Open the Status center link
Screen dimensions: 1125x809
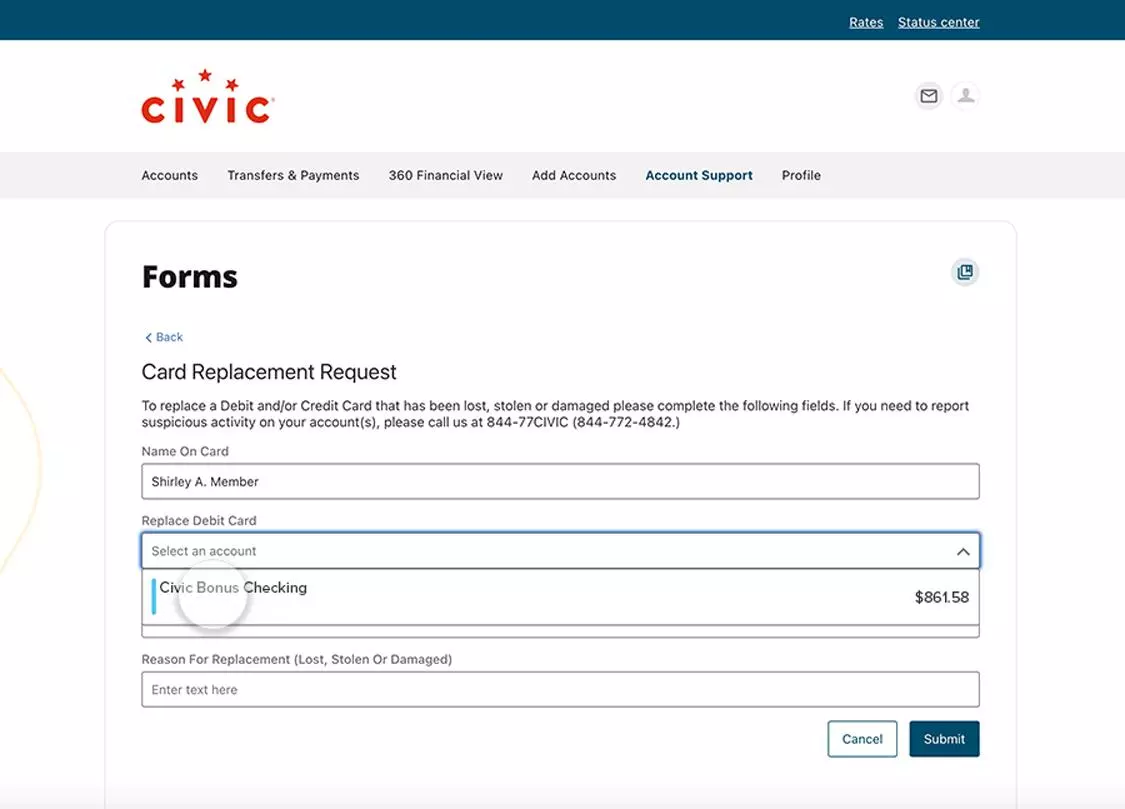(x=938, y=22)
